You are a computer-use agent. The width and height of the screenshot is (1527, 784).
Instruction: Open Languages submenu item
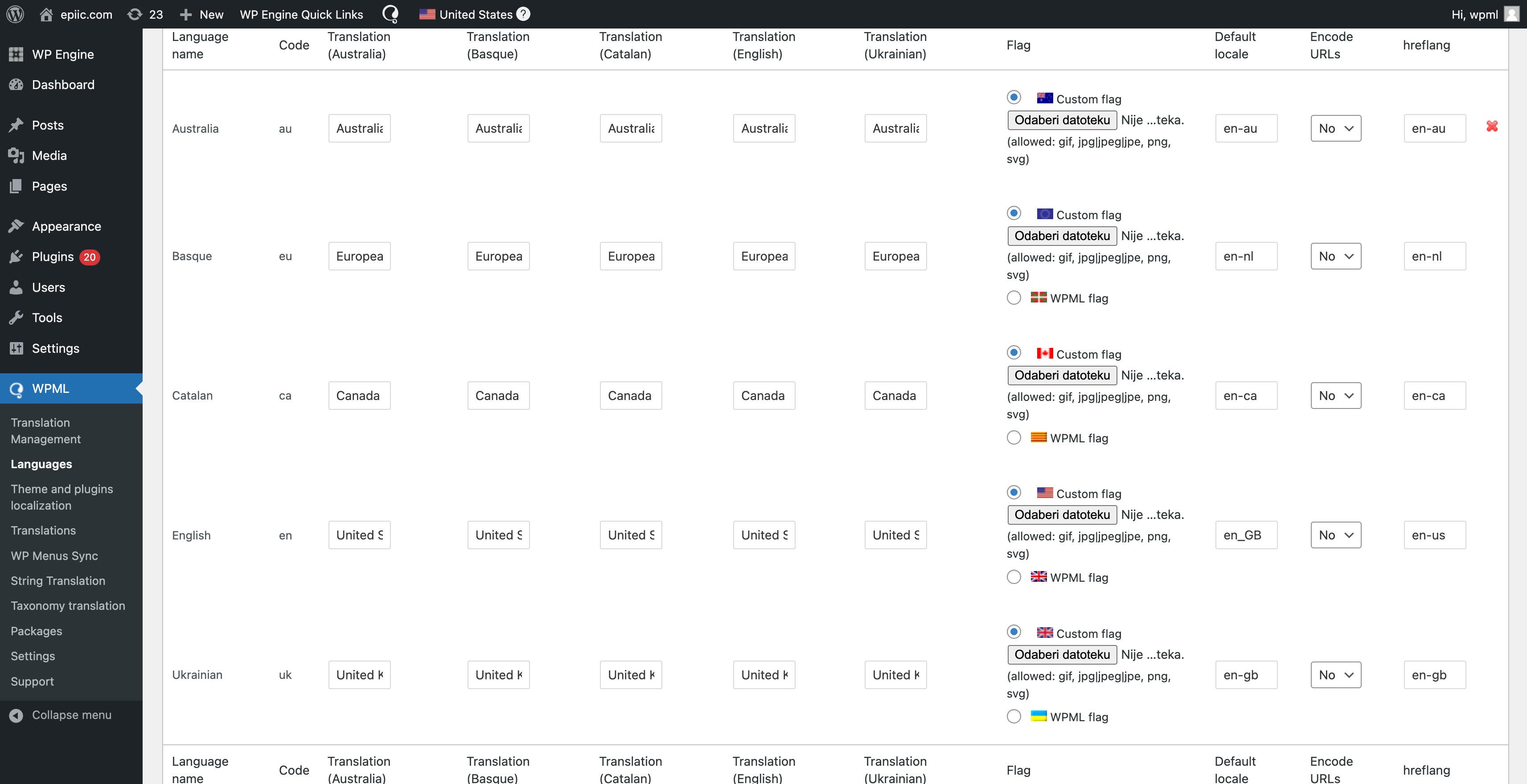pyautogui.click(x=41, y=464)
